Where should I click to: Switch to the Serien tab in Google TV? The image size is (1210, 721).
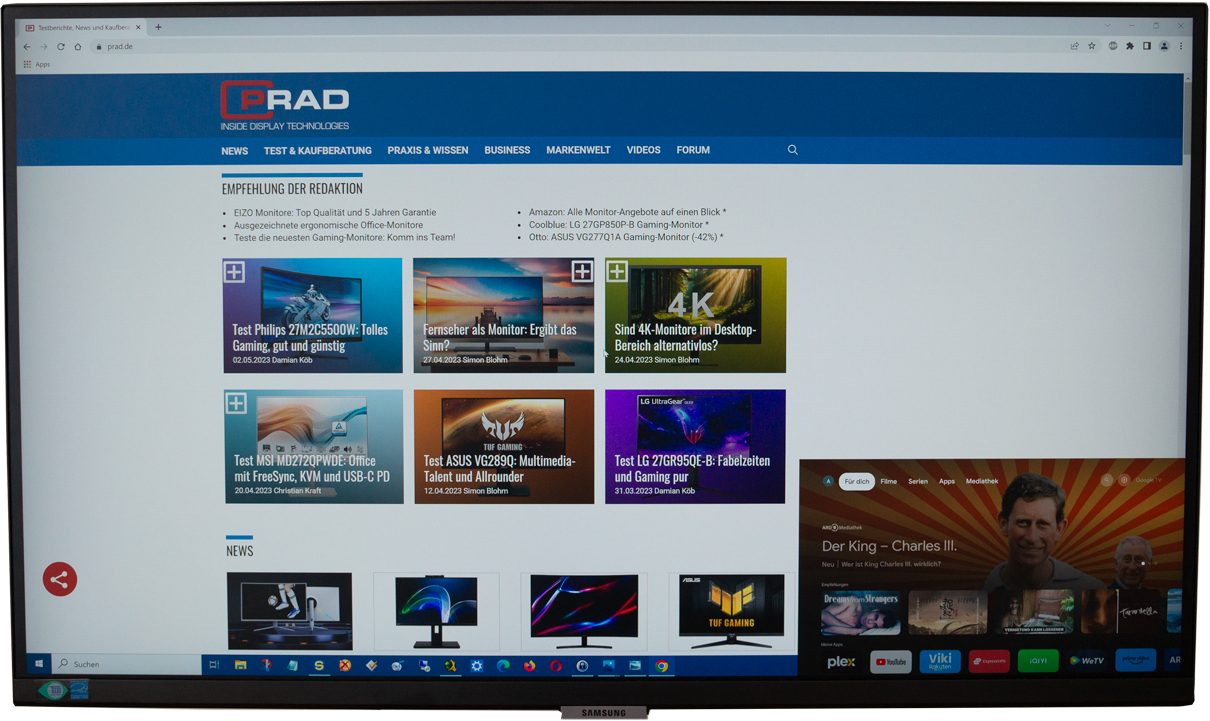[x=918, y=481]
